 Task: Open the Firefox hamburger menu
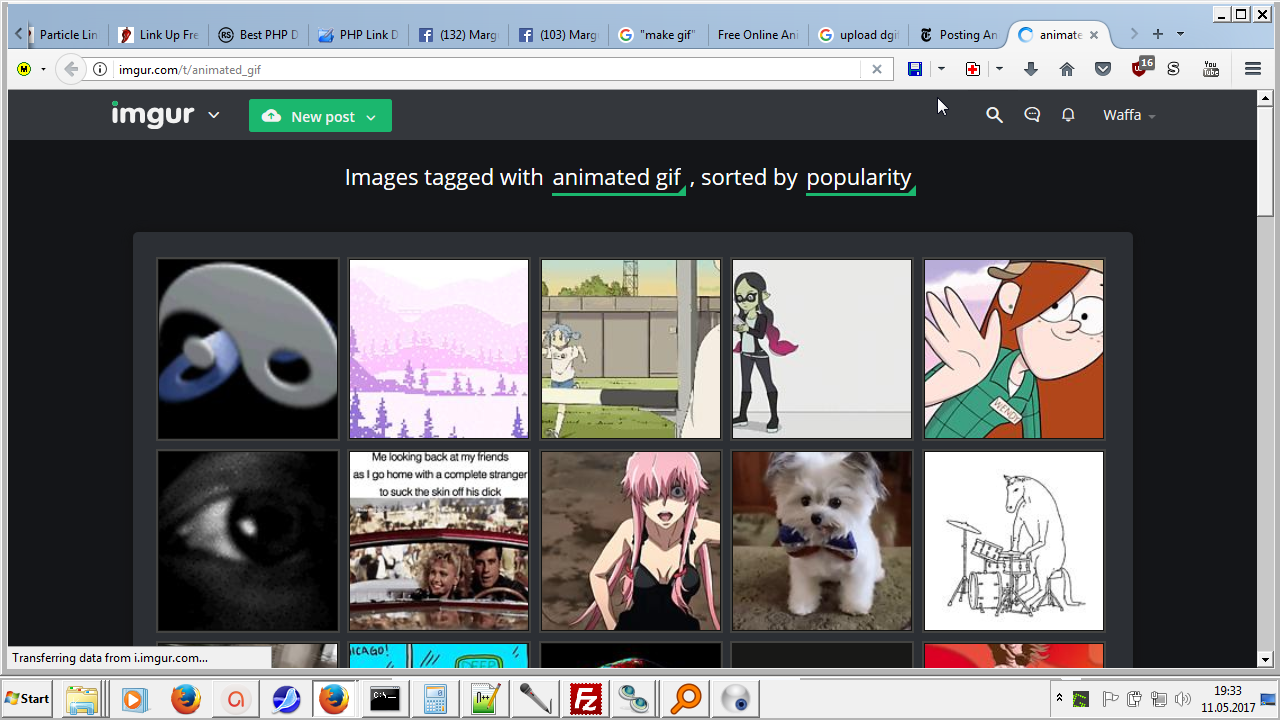pyautogui.click(x=1253, y=69)
